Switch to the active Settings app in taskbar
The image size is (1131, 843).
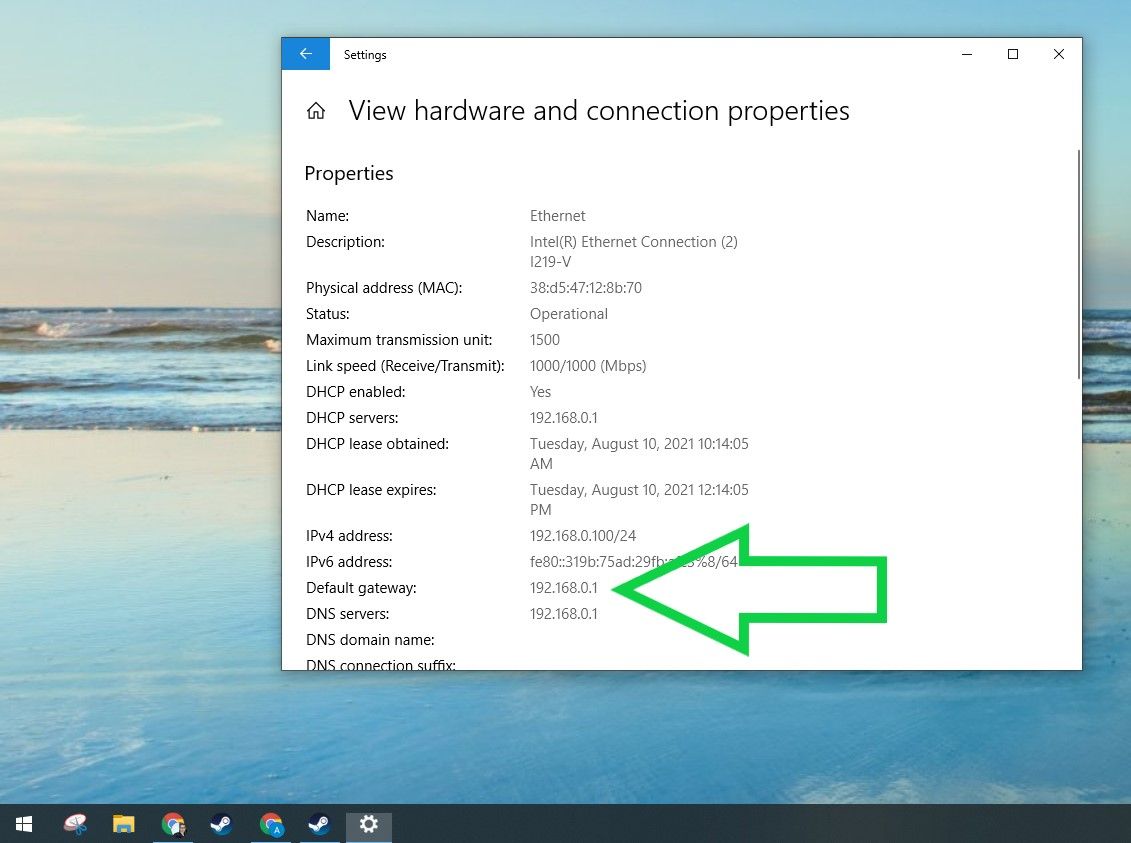click(368, 824)
